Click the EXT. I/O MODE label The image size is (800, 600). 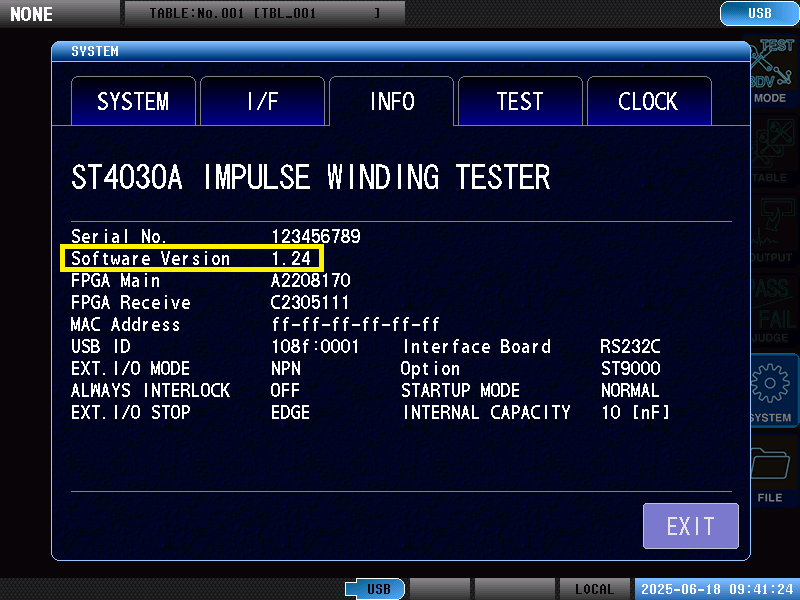pyautogui.click(x=131, y=368)
